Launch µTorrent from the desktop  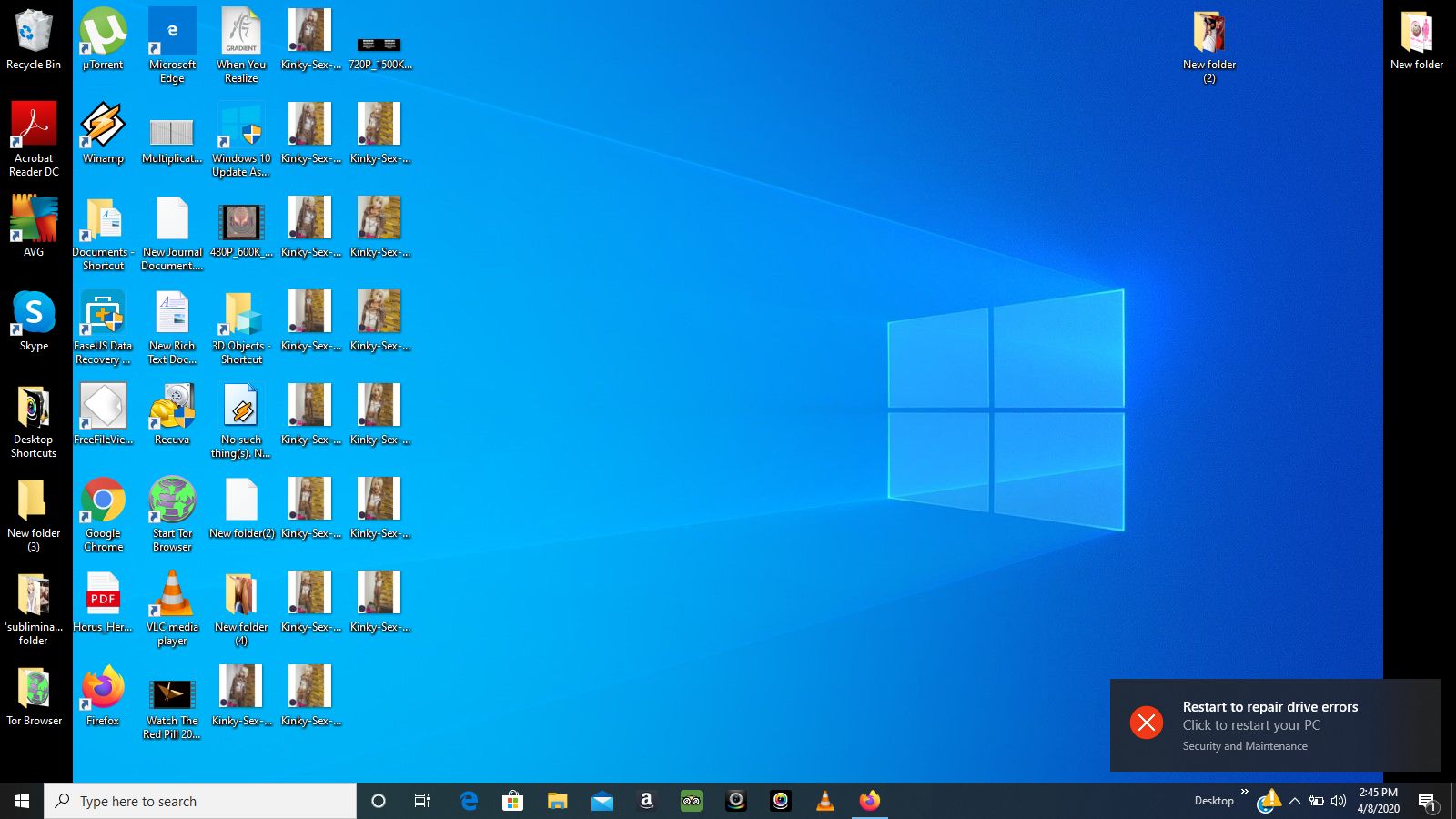pos(103,40)
